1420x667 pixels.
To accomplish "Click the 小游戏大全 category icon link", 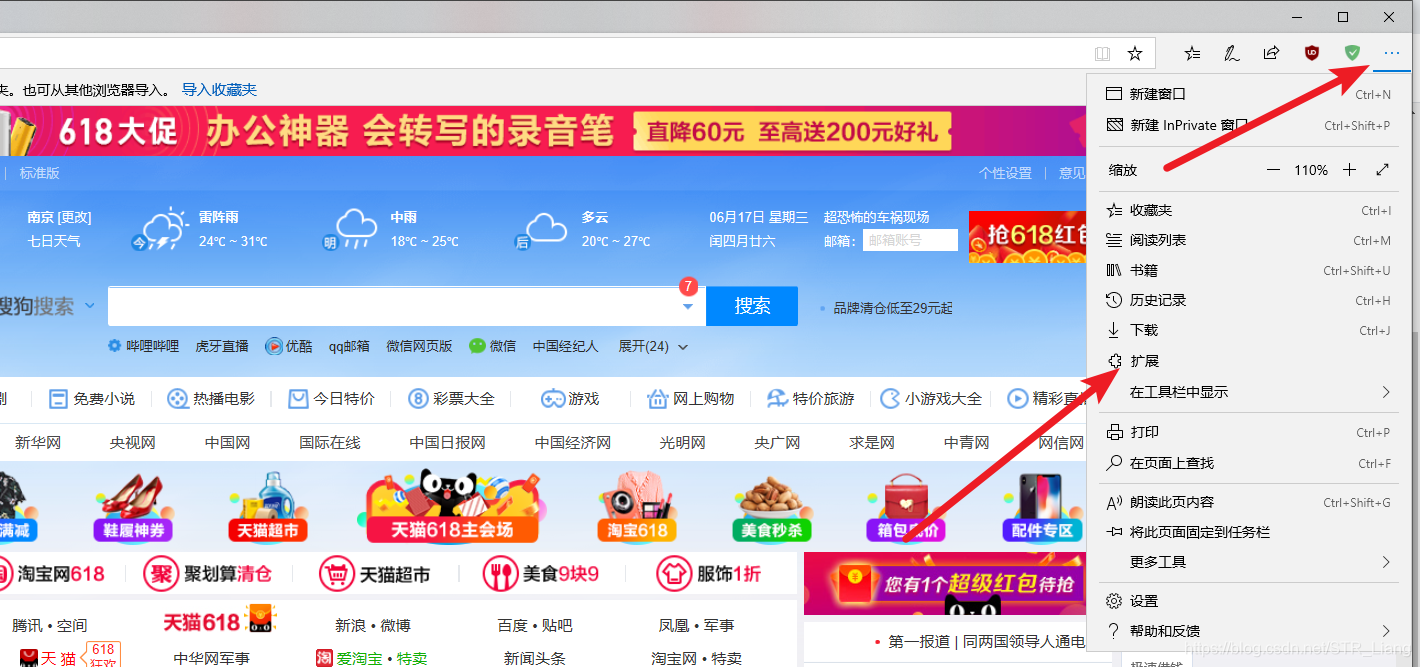I will coord(931,399).
